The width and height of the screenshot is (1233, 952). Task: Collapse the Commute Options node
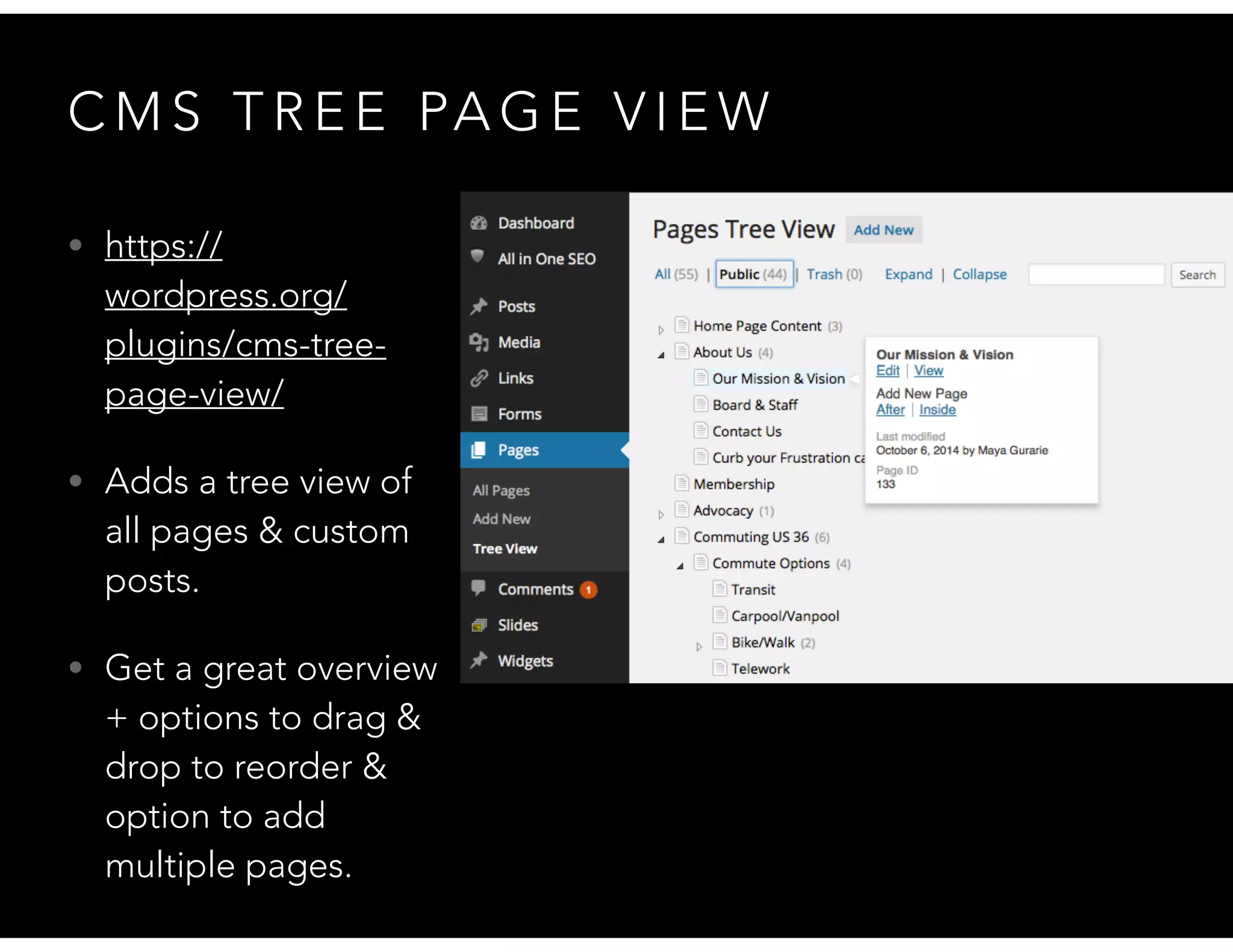pos(680,566)
